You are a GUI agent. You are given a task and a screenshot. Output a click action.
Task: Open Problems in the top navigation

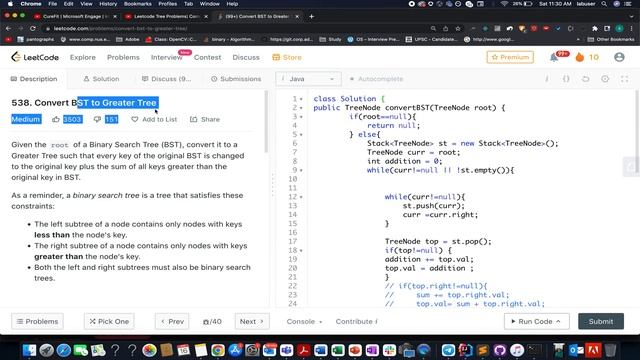coord(123,58)
